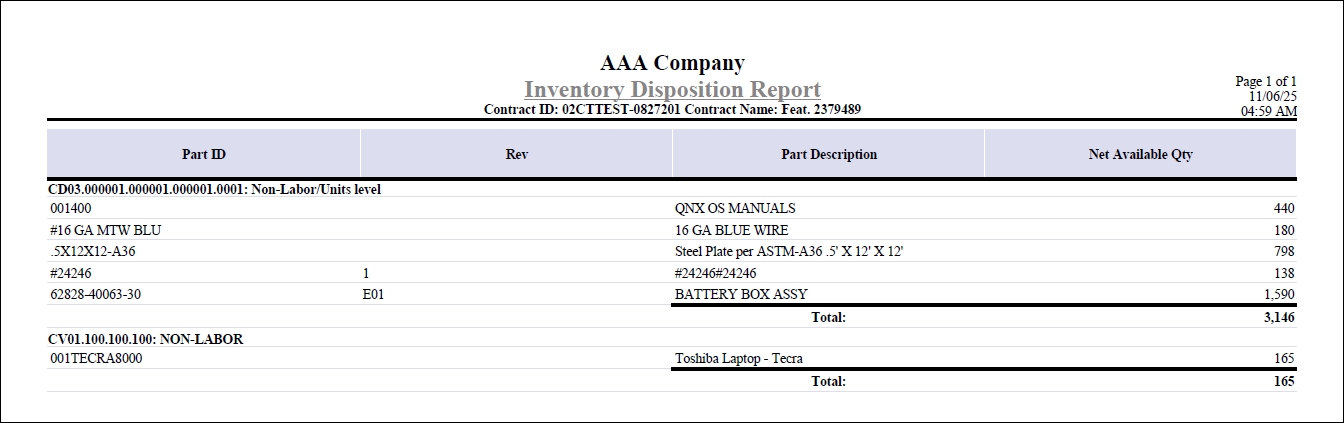1344x423 pixels.
Task: Click part ID 001TECRA8000
Action: pyautogui.click(x=96, y=358)
